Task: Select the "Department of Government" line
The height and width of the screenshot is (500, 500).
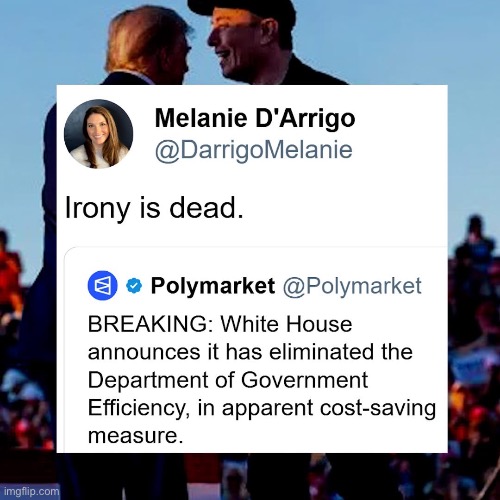Action: tap(228, 380)
